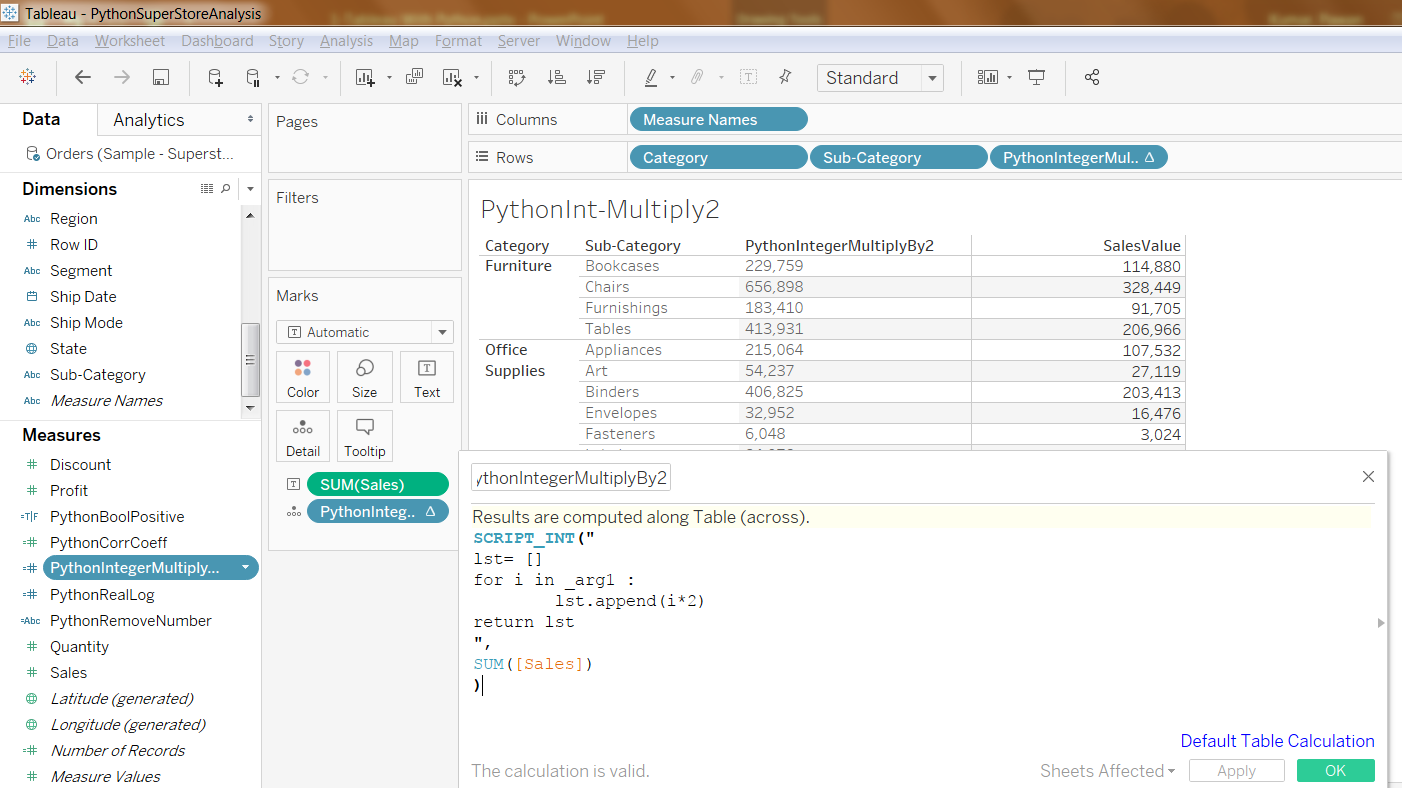The image size is (1402, 788).
Task: Open the Analysis menu
Action: click(346, 41)
